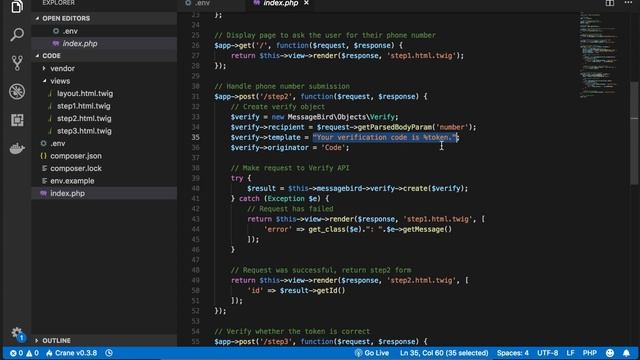Open the Extensions view icon
640x360 pixels.
point(17,120)
